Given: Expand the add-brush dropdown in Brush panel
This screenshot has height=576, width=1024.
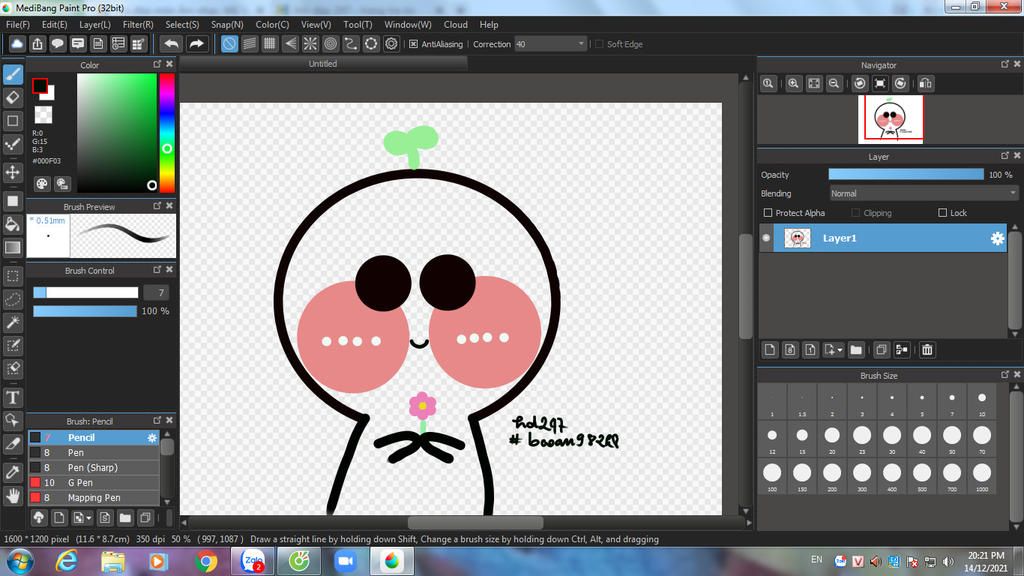Looking at the screenshot, I should coord(89,519).
